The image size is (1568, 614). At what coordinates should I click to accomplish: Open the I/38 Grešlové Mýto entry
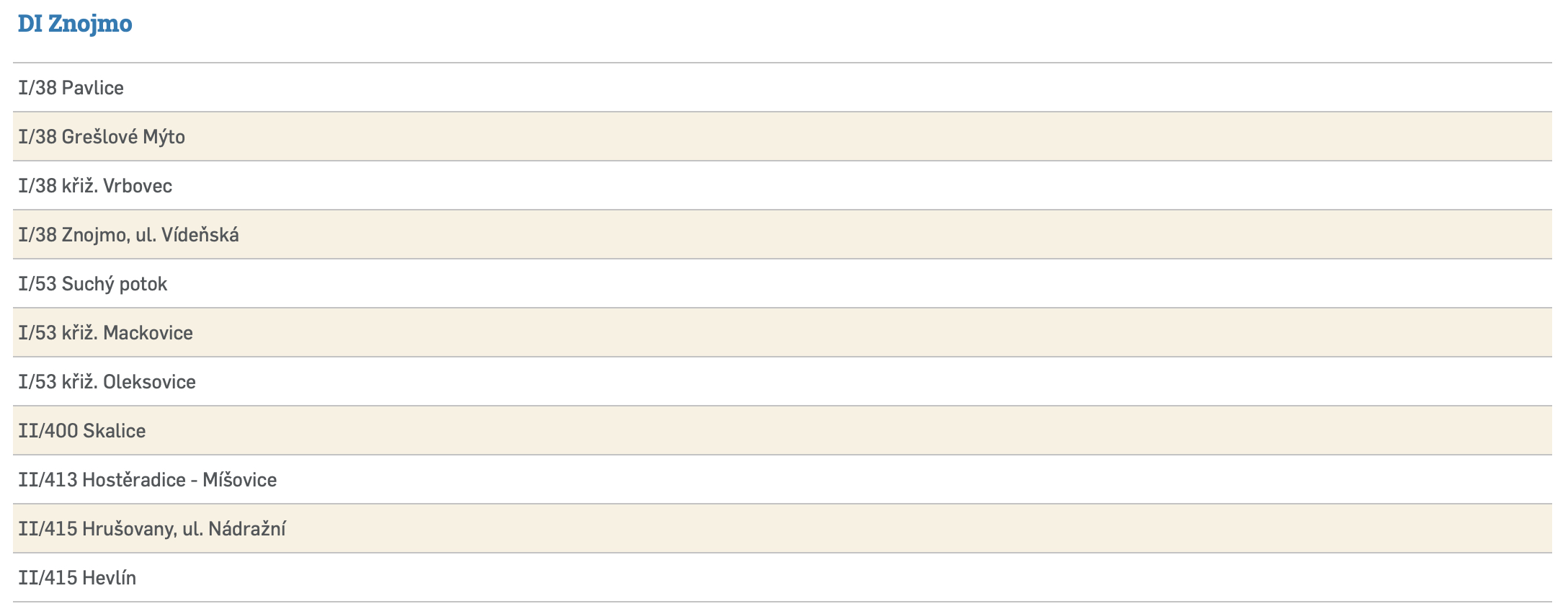tap(102, 137)
